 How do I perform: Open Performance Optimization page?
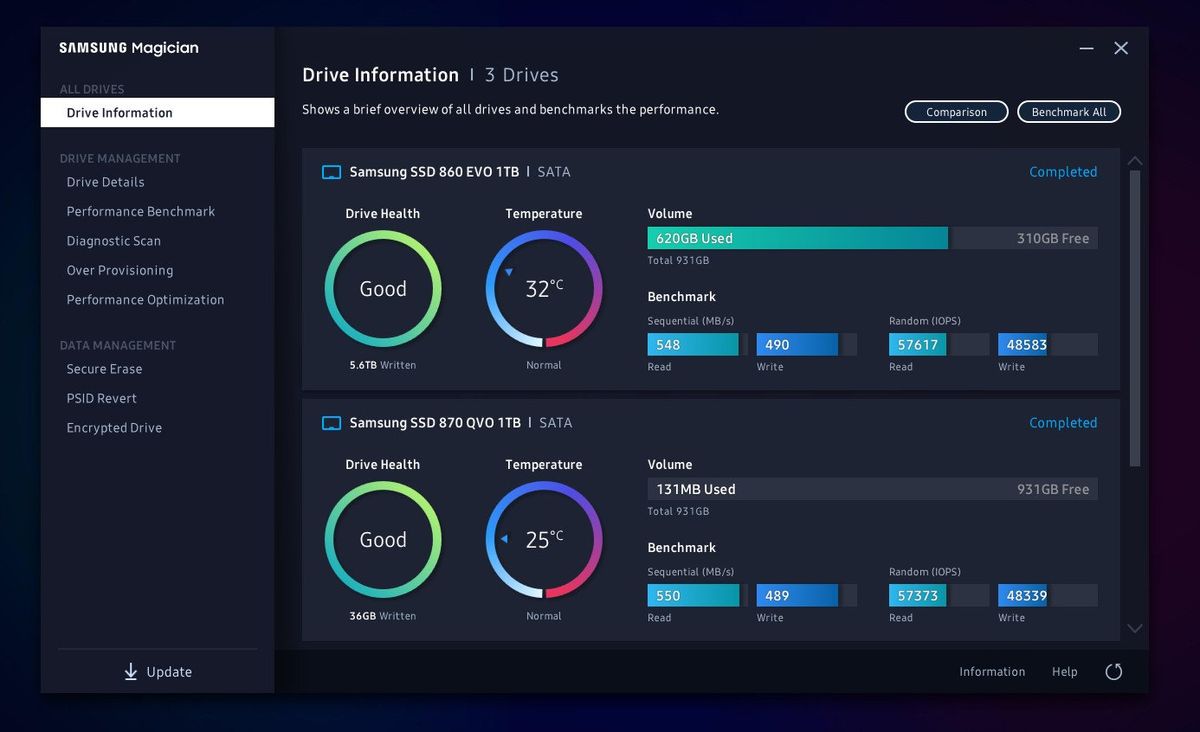145,300
